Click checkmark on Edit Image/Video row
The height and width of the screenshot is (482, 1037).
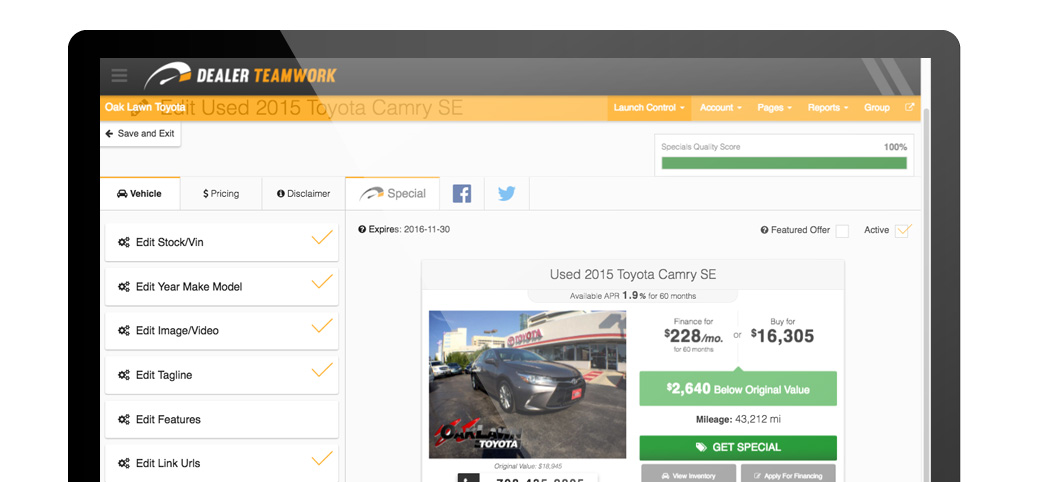pos(322,325)
